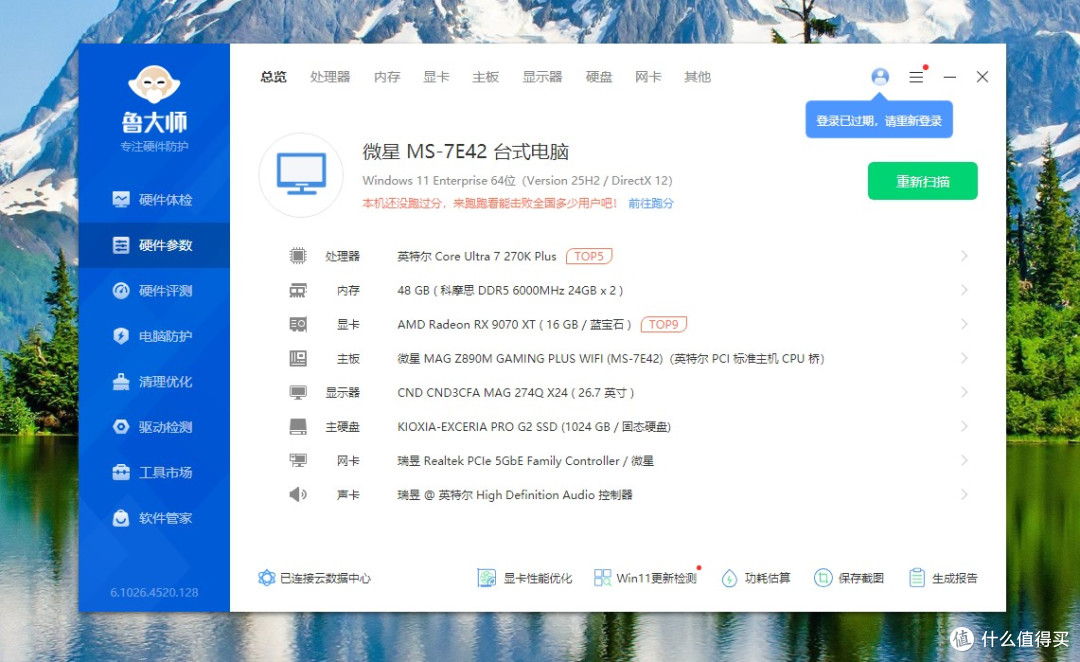Open the 硬件体检 sidebar section
1080x662 pixels.
pyautogui.click(x=153, y=200)
